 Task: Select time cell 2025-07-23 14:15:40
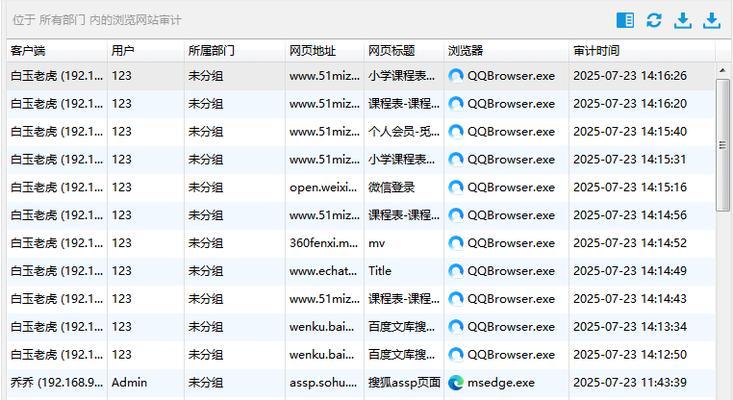pyautogui.click(x=630, y=132)
